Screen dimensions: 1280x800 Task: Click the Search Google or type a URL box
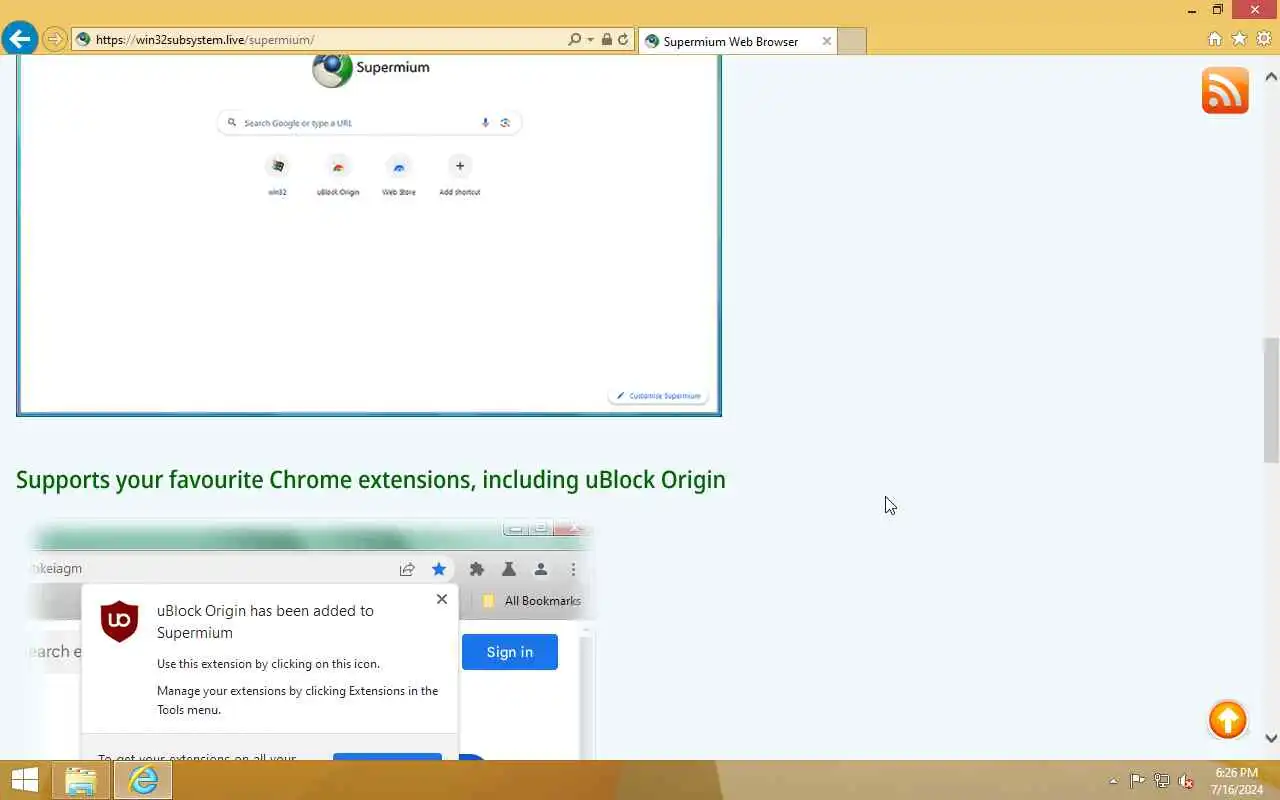pyautogui.click(x=369, y=123)
